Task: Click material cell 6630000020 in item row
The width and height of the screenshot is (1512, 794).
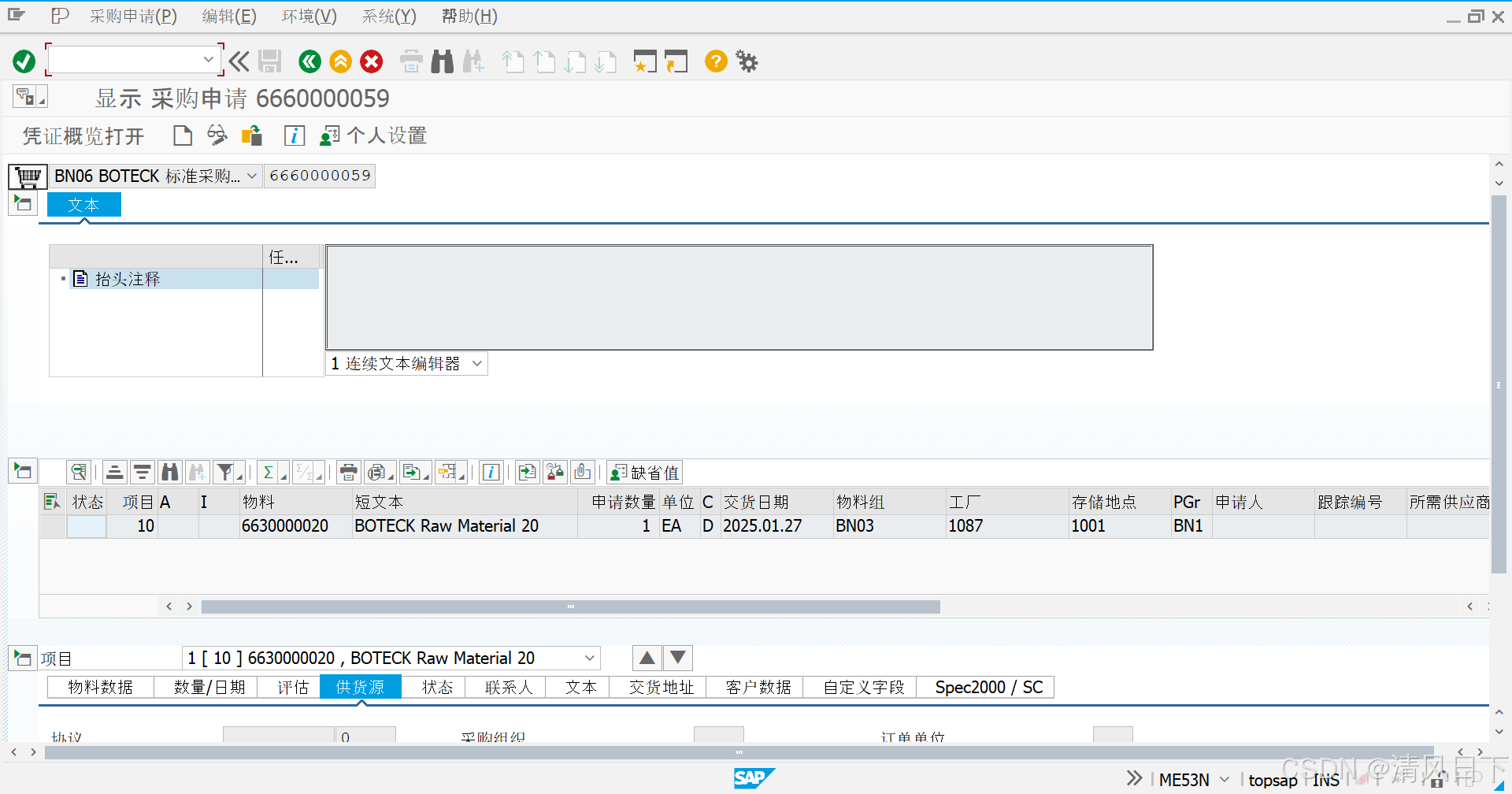Action: pyautogui.click(x=295, y=526)
